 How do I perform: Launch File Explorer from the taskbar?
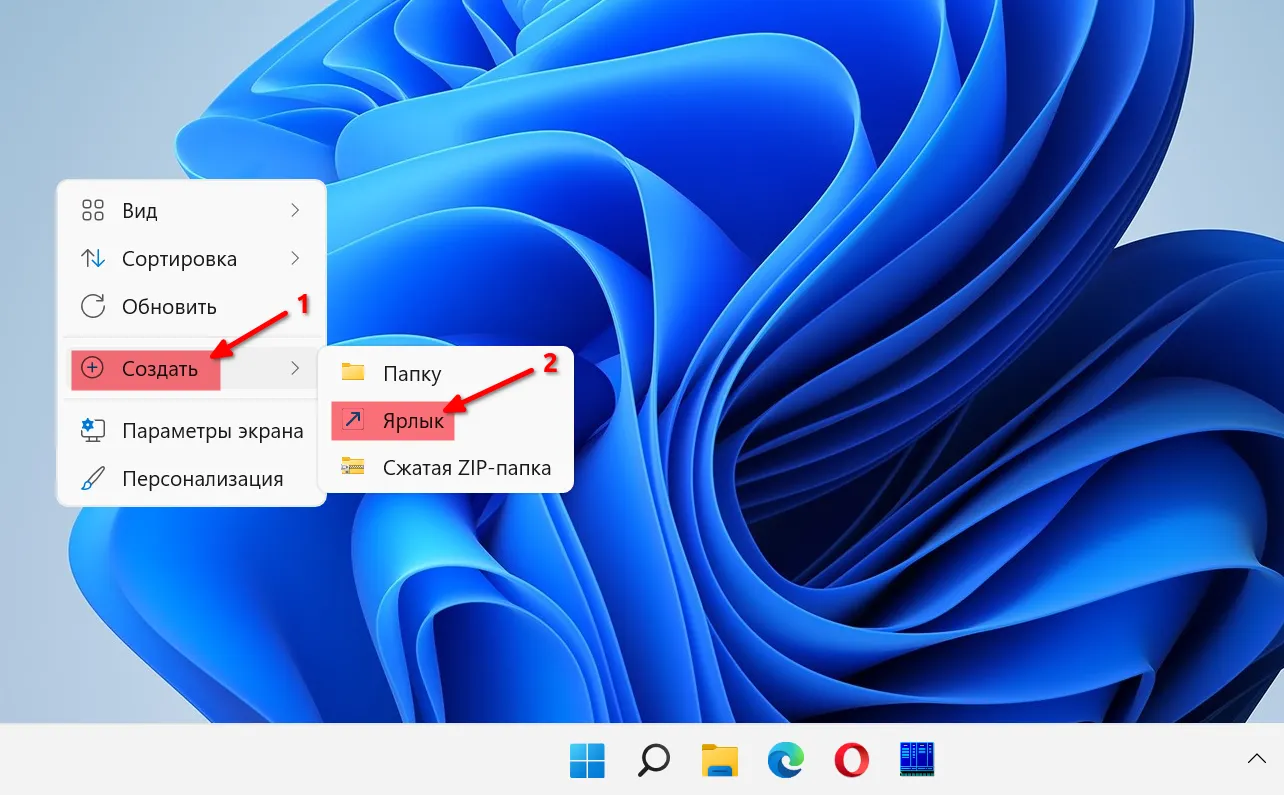coord(719,761)
